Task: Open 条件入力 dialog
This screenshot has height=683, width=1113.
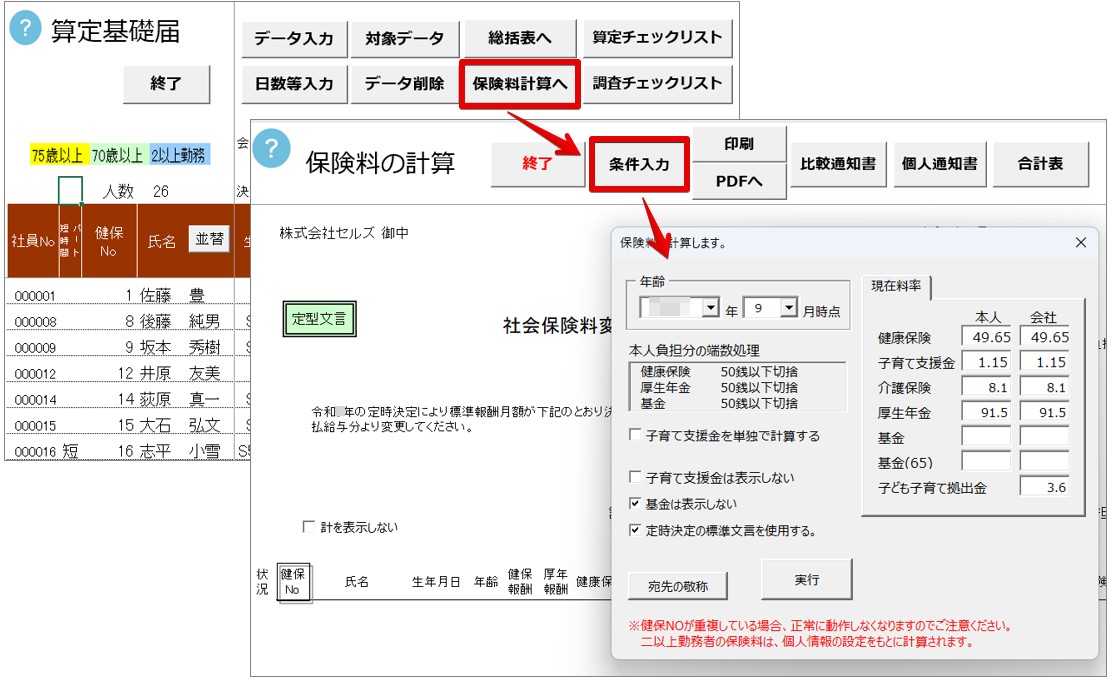Action: (640, 165)
